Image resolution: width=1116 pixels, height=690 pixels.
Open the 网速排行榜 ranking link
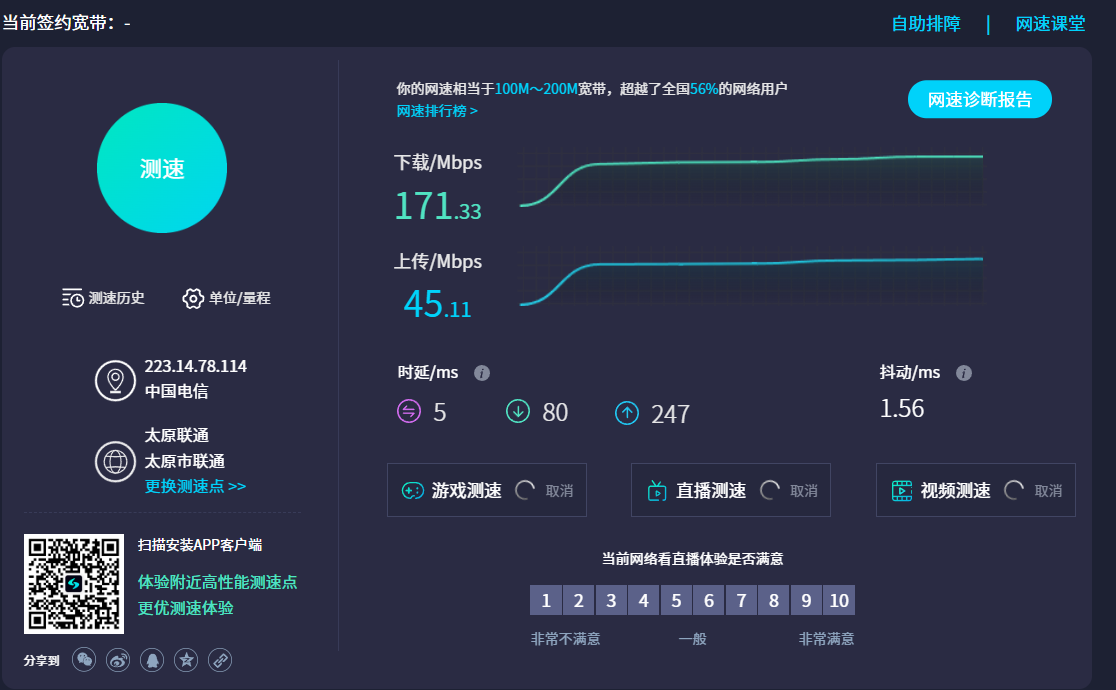(x=437, y=111)
